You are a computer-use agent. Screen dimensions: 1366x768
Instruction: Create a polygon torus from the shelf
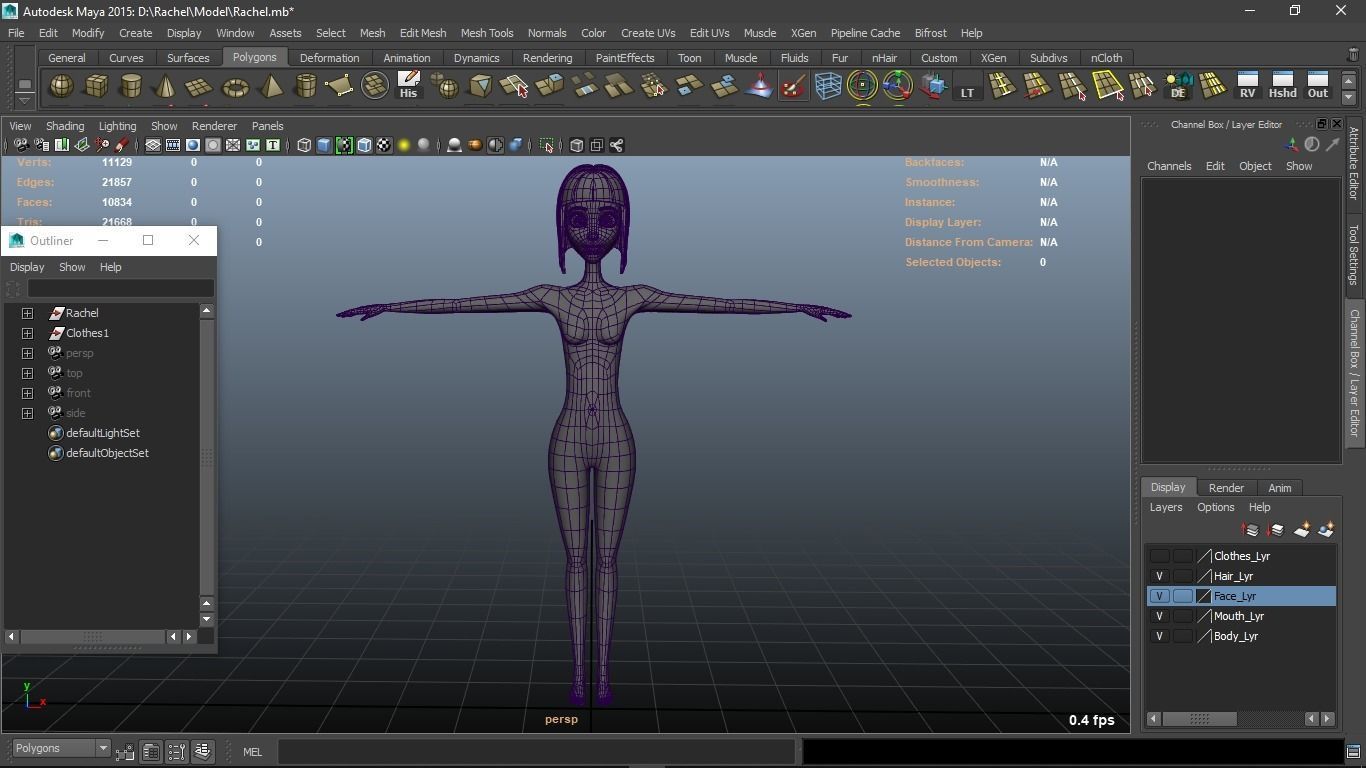(235, 87)
